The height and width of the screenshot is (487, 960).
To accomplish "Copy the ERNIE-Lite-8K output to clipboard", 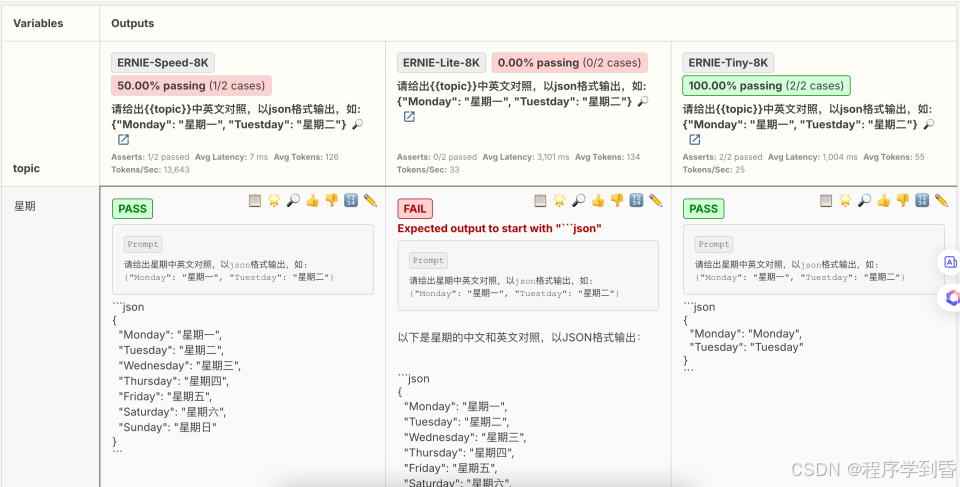I will [540, 200].
